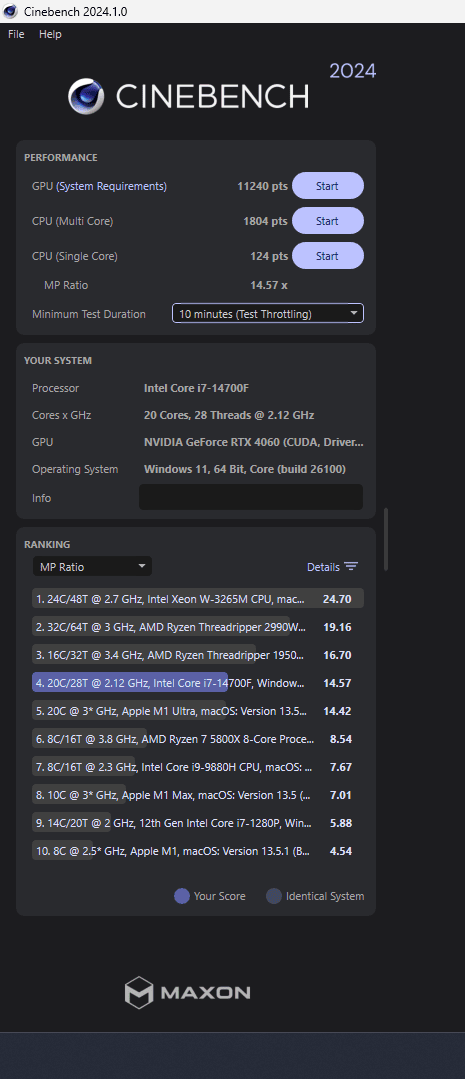Click the 7.67 ranking score
Viewport: 465px width, 1079px height.
[x=340, y=767]
